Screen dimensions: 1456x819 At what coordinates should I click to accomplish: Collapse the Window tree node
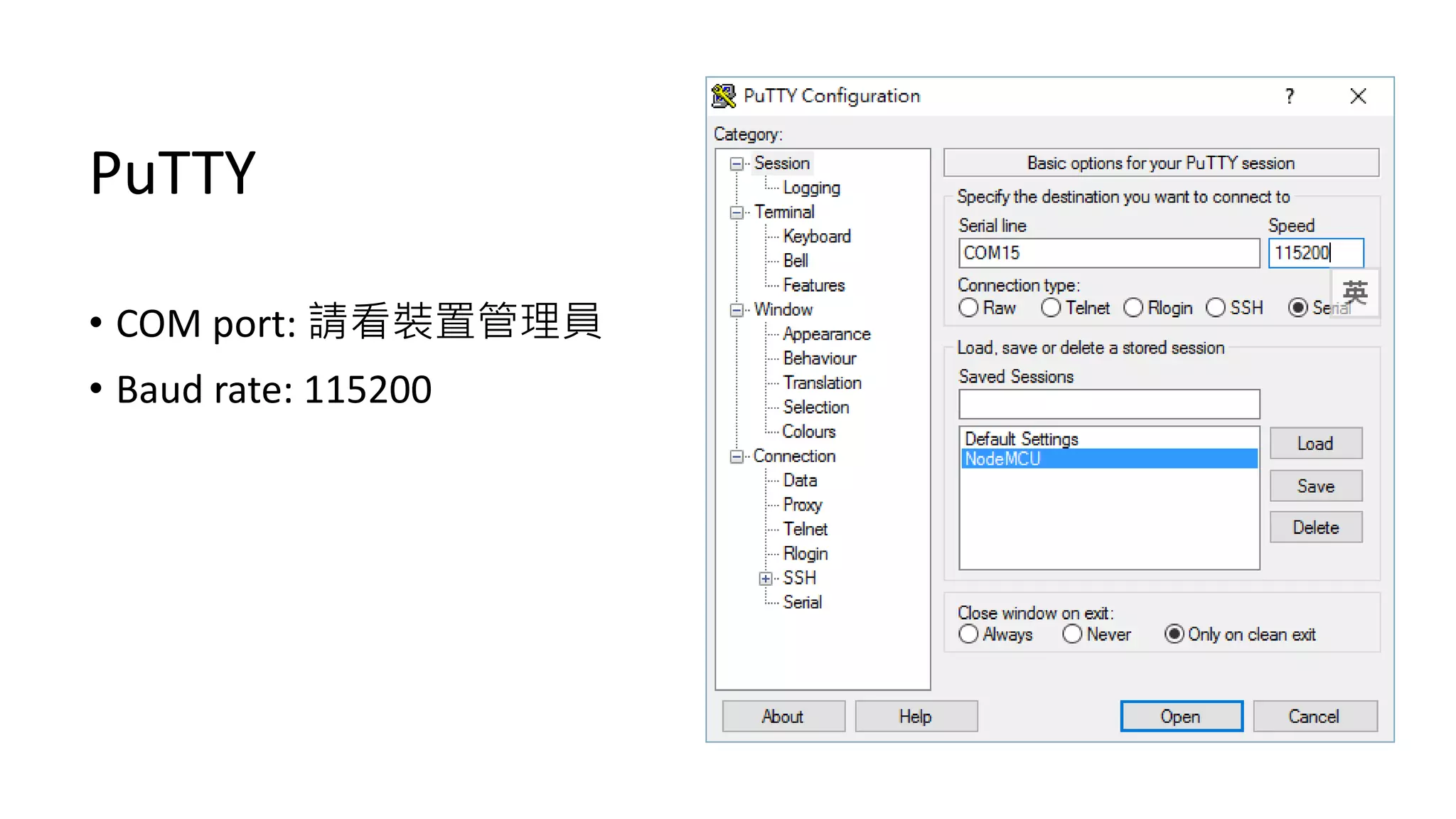coord(737,310)
